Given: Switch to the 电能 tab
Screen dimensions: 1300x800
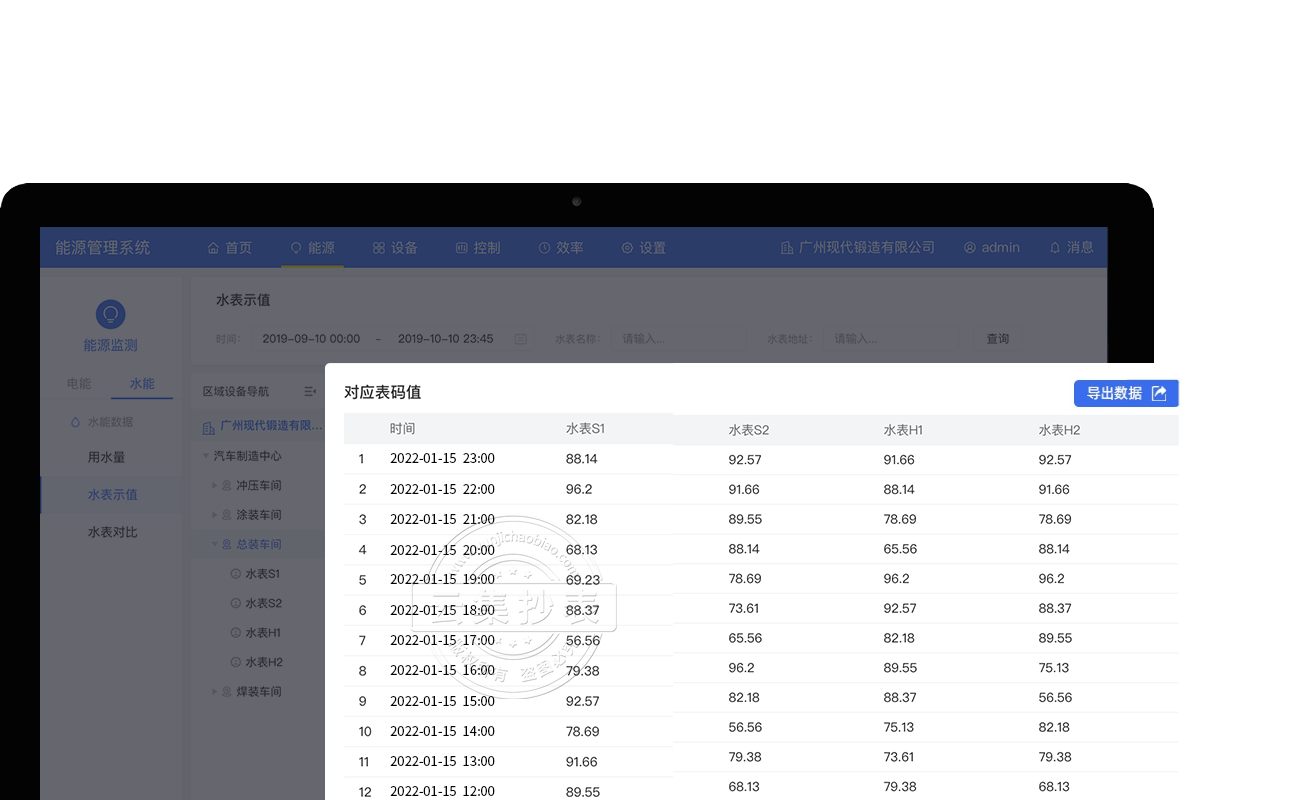Looking at the screenshot, I should [78, 384].
